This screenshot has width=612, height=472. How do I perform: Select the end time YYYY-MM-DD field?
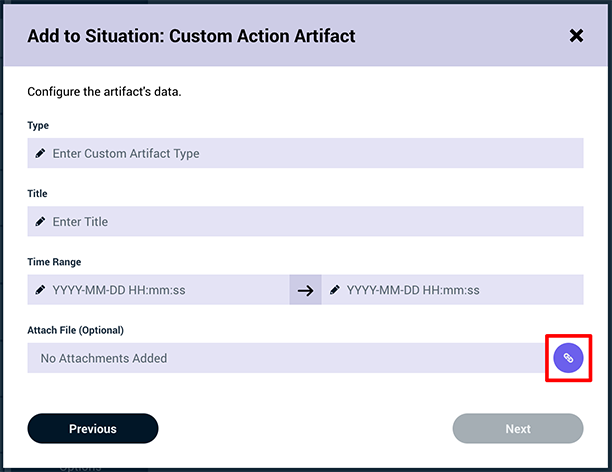coord(452,290)
